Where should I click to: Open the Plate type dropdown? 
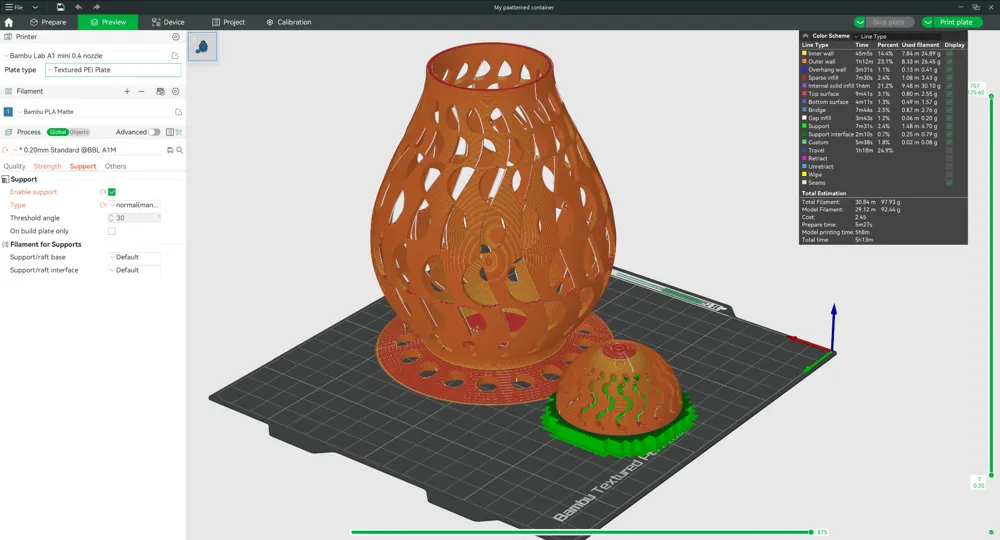[113, 70]
